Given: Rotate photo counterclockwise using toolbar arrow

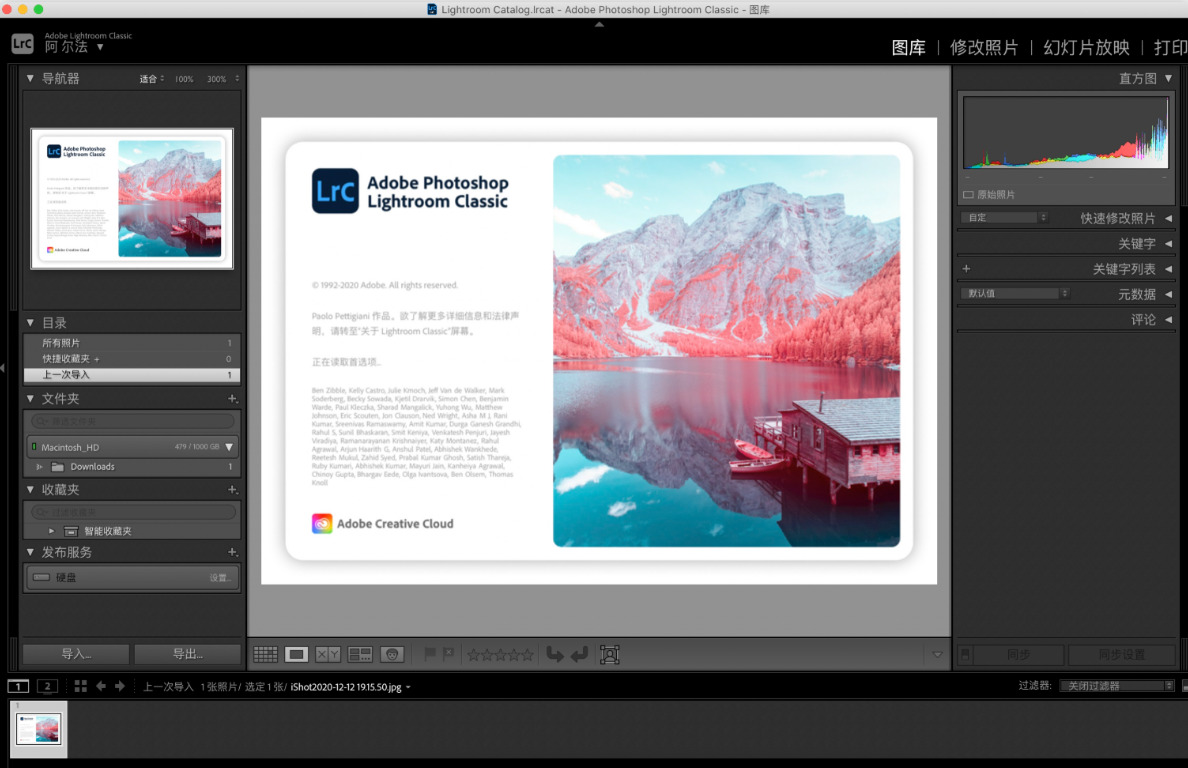Looking at the screenshot, I should pyautogui.click(x=555, y=654).
